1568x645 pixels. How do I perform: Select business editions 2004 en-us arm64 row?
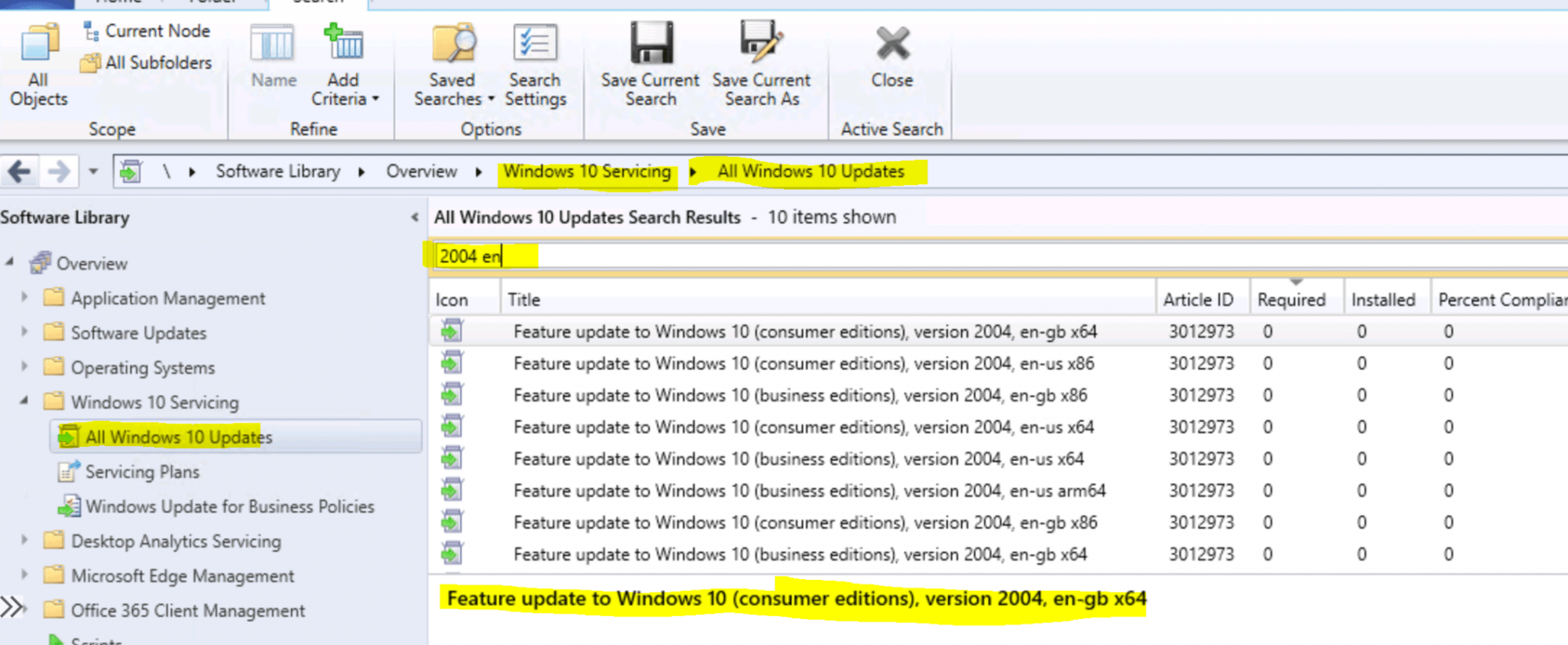coord(998,491)
